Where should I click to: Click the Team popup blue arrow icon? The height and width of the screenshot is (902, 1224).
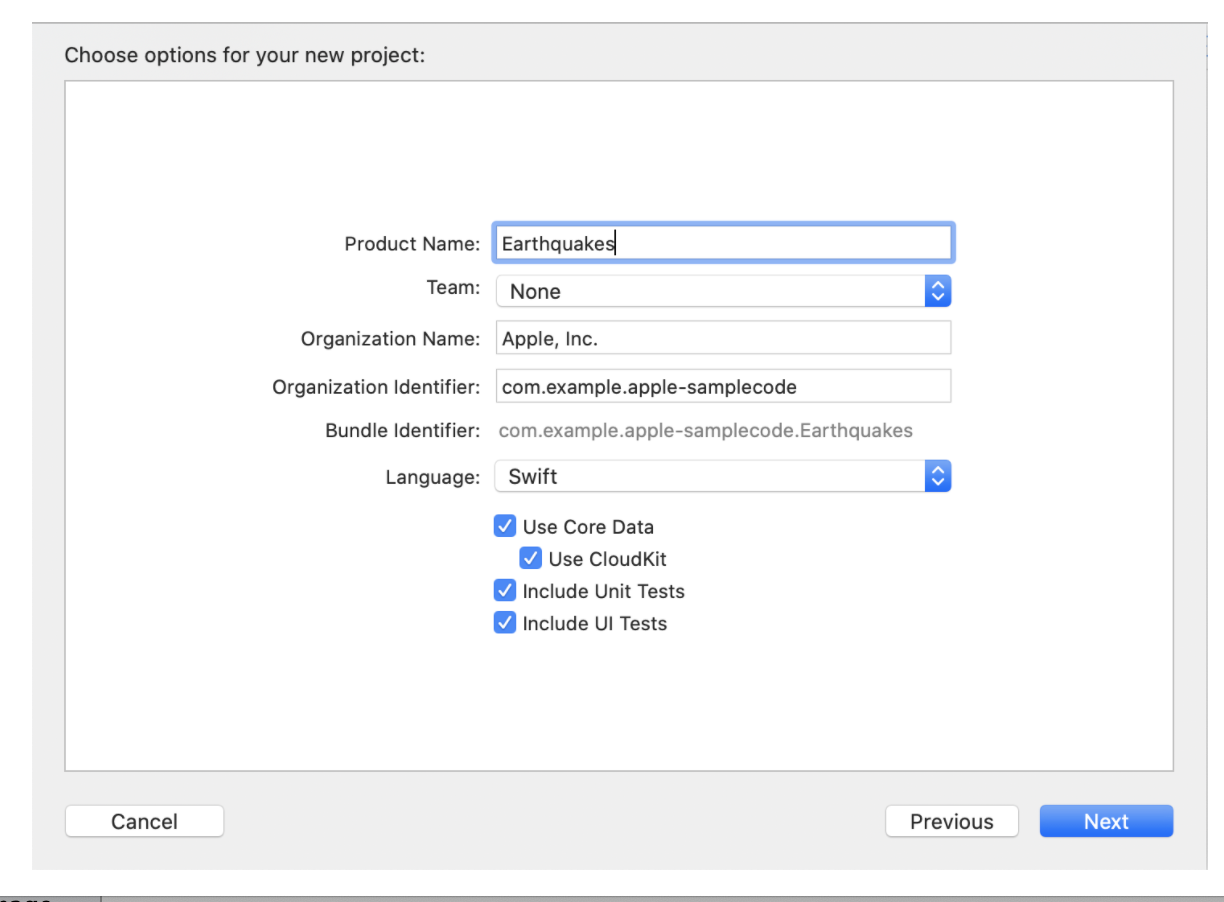[937, 291]
